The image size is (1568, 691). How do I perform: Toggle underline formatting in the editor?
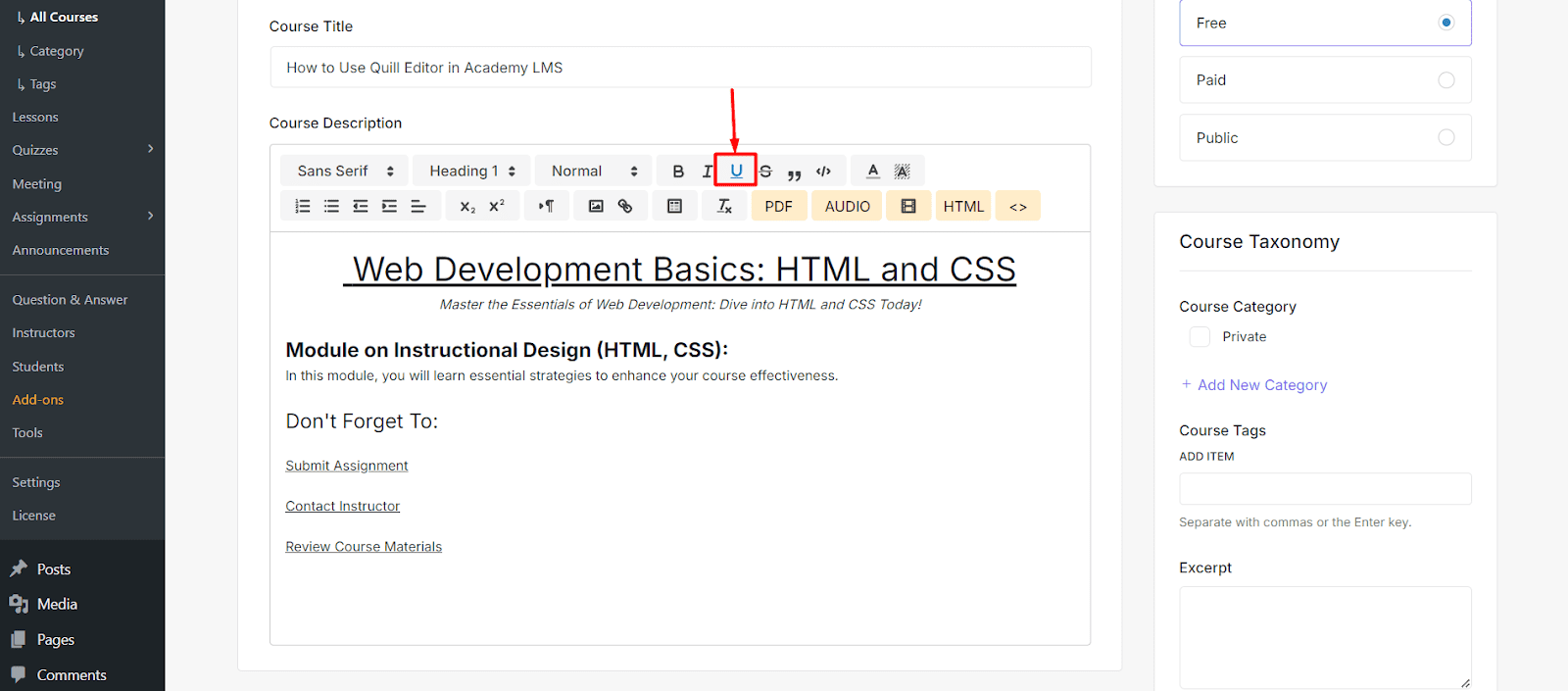click(x=736, y=171)
